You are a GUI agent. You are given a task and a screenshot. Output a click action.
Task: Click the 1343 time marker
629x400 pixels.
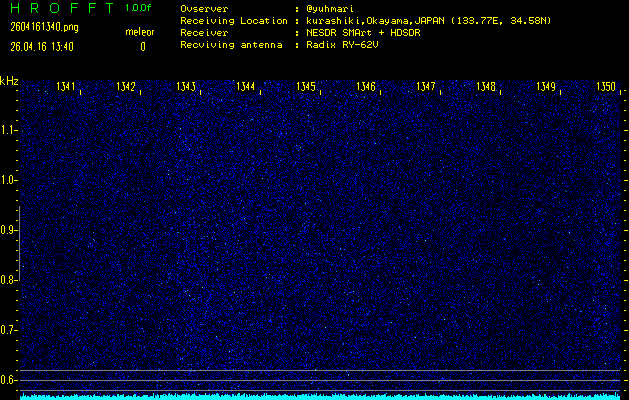click(x=186, y=87)
